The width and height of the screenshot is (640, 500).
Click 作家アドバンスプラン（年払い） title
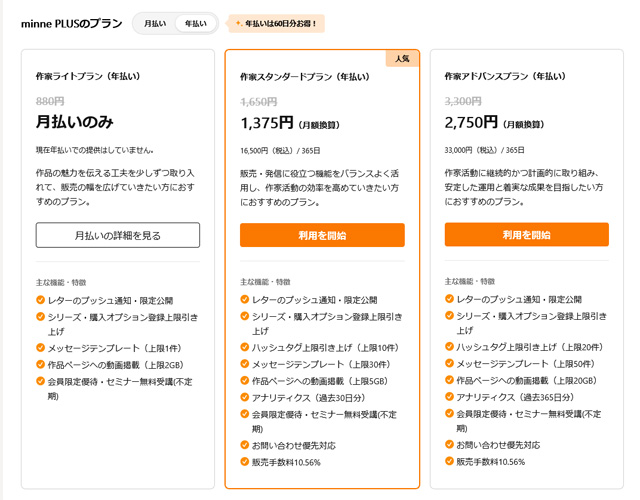(505, 76)
